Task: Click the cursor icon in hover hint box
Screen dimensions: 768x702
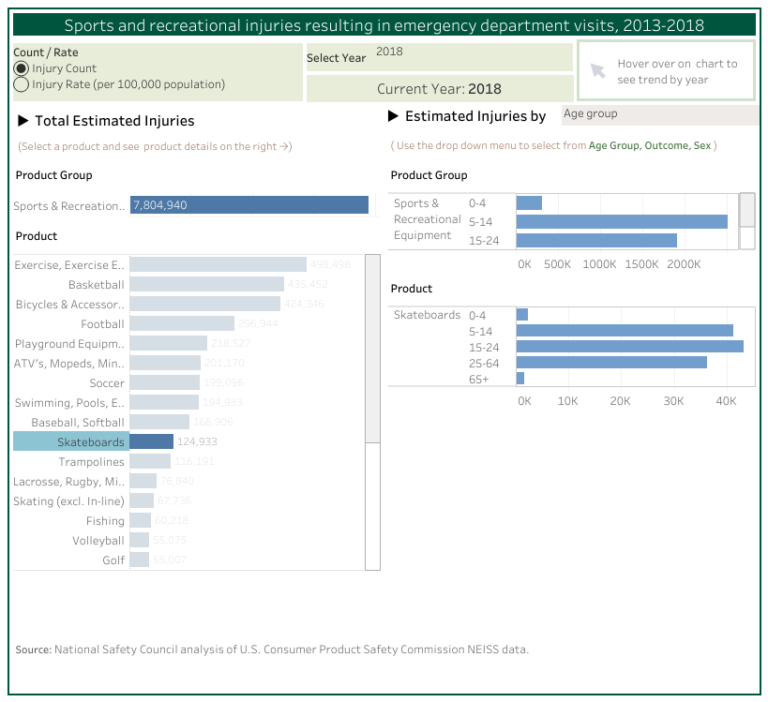Action: click(598, 70)
